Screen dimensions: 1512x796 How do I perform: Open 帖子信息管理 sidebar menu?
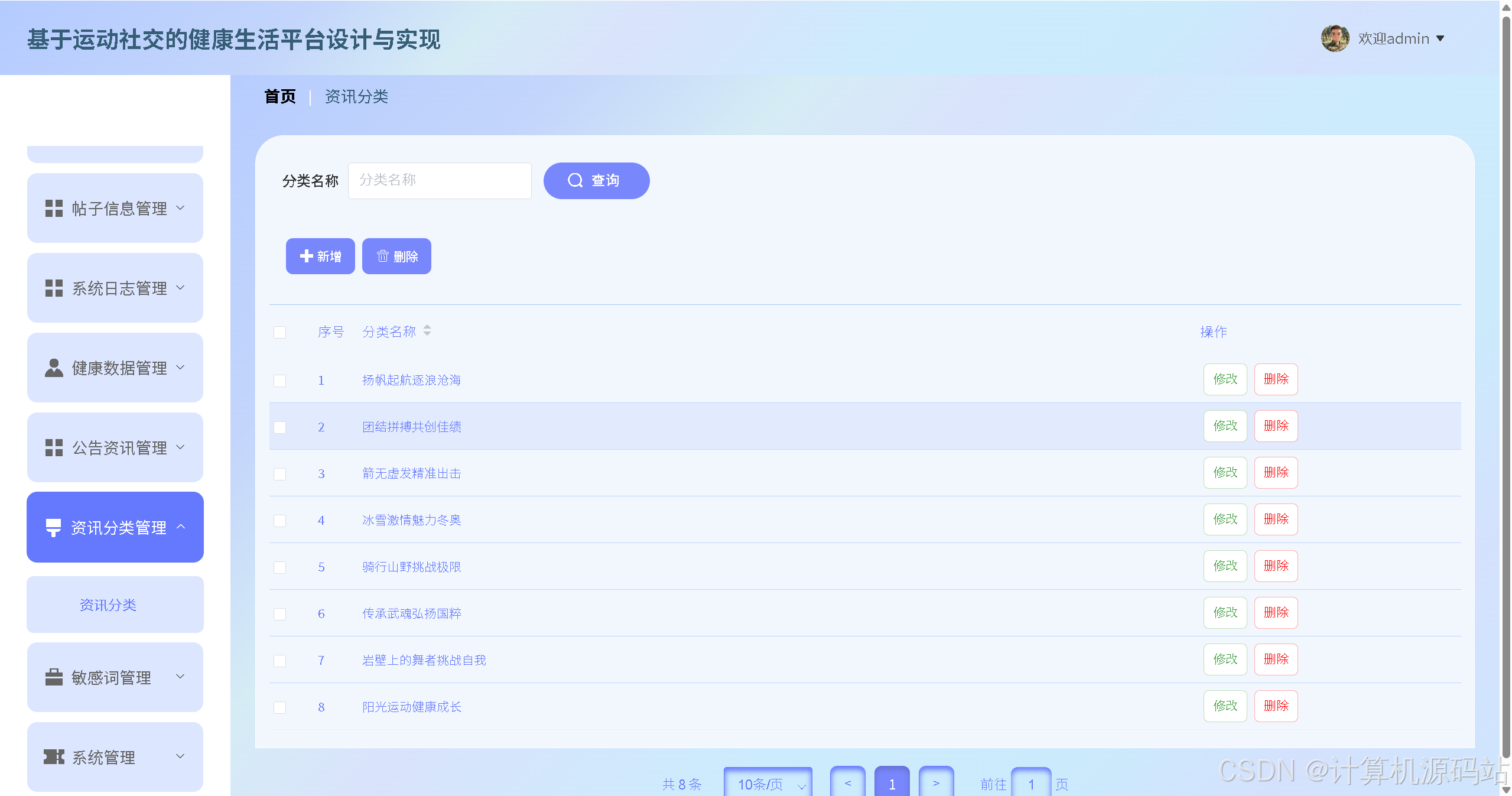(x=115, y=208)
